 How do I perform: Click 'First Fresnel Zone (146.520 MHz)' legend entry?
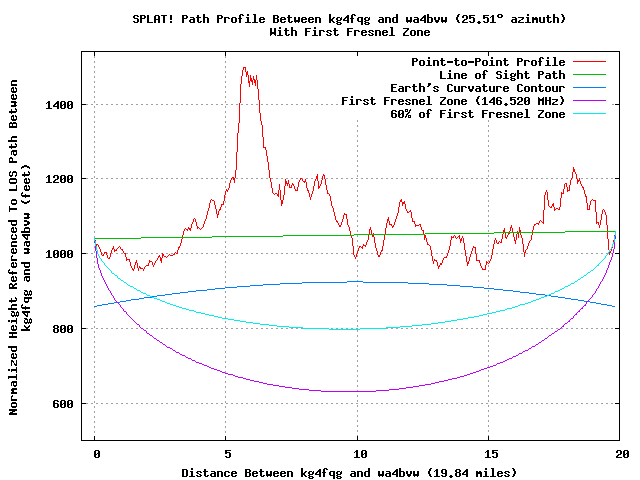coord(453,101)
